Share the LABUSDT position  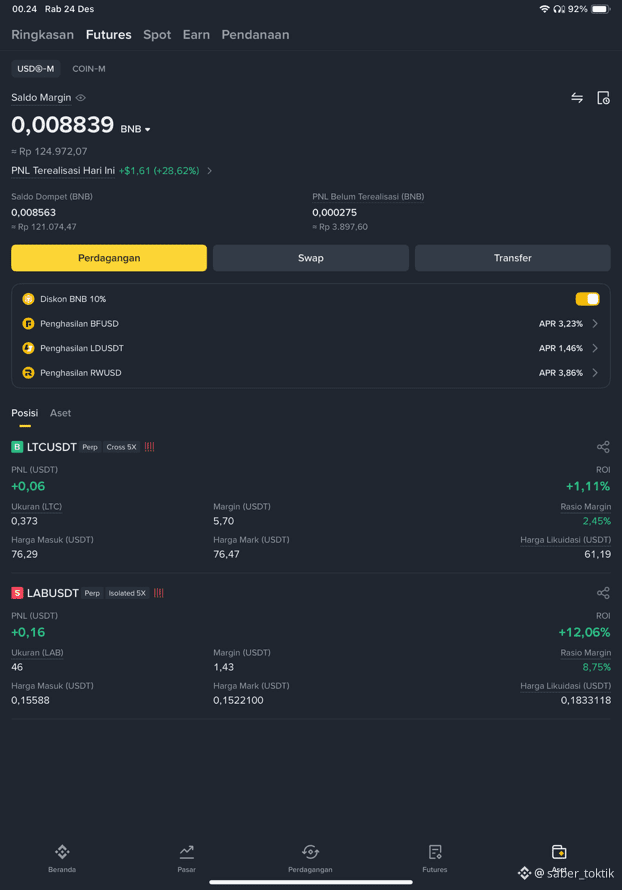click(603, 593)
